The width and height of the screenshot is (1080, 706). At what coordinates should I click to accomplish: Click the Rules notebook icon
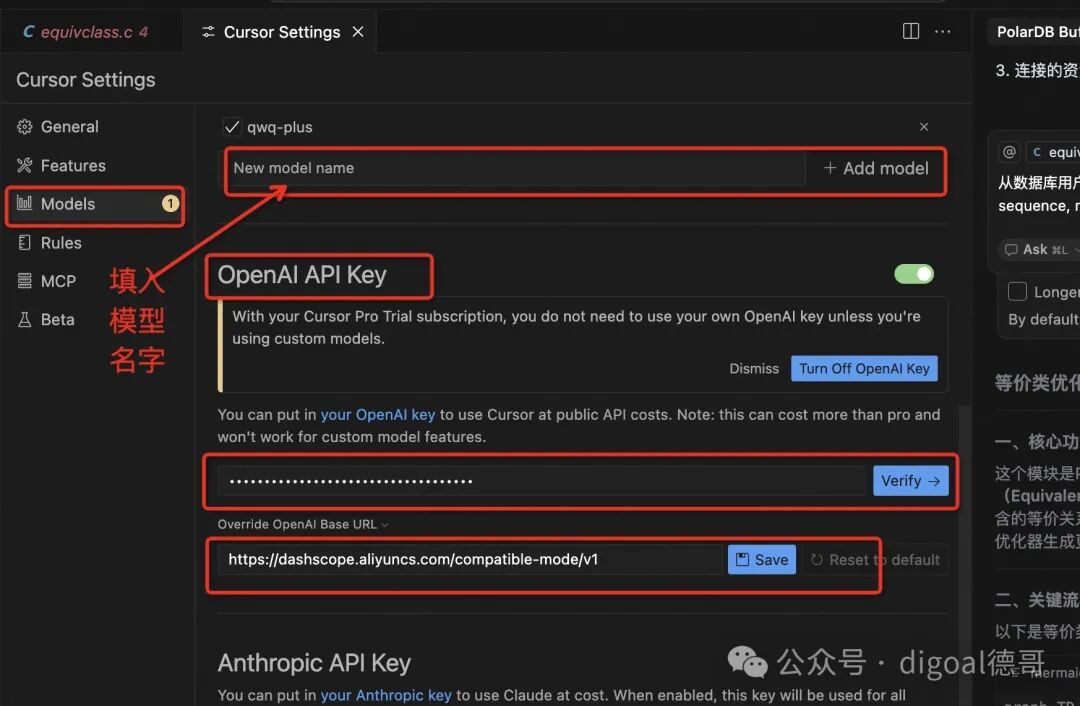point(25,242)
